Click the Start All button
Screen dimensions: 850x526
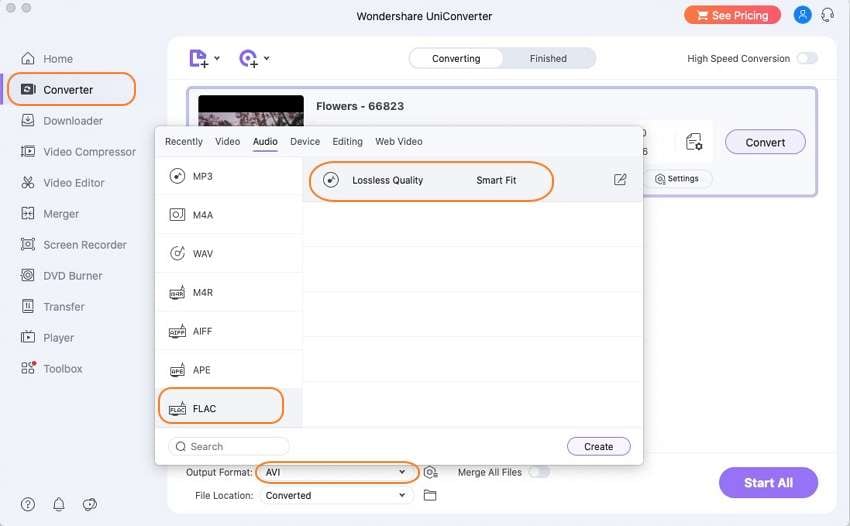click(x=768, y=483)
